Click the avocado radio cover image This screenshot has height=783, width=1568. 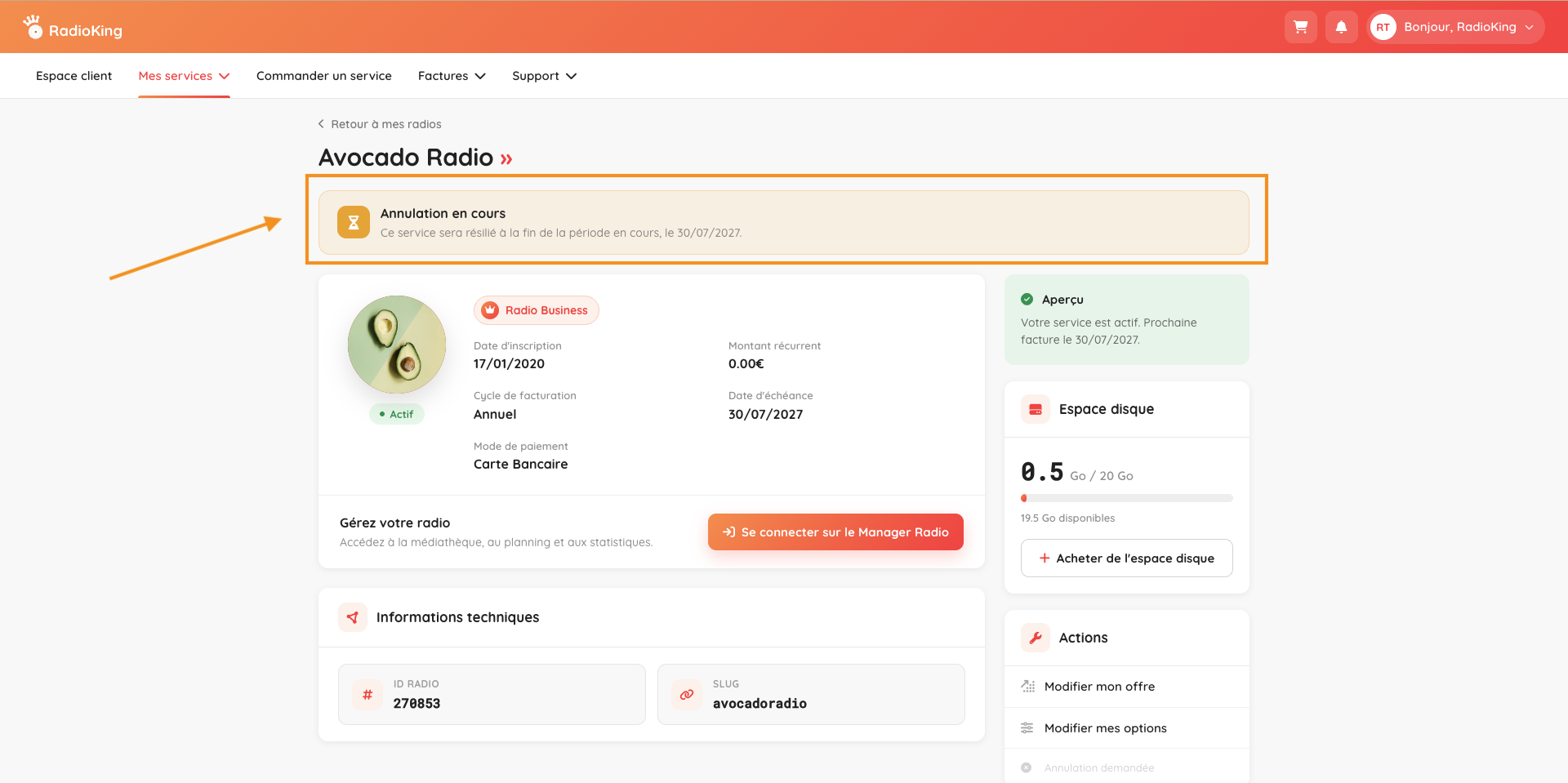[x=397, y=345]
